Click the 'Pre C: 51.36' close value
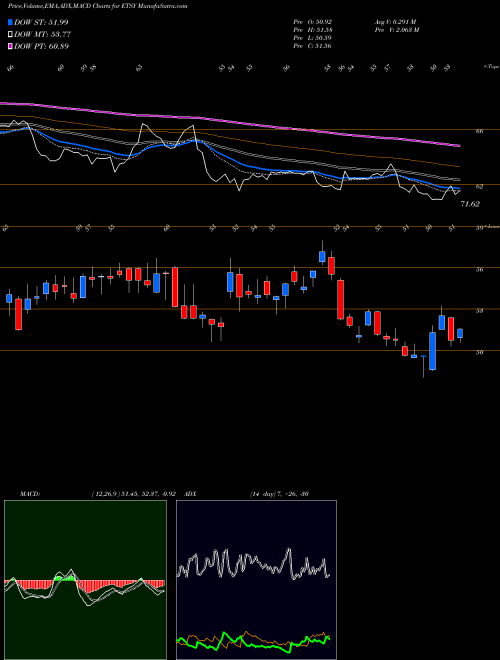The image size is (500, 660). click(x=313, y=46)
